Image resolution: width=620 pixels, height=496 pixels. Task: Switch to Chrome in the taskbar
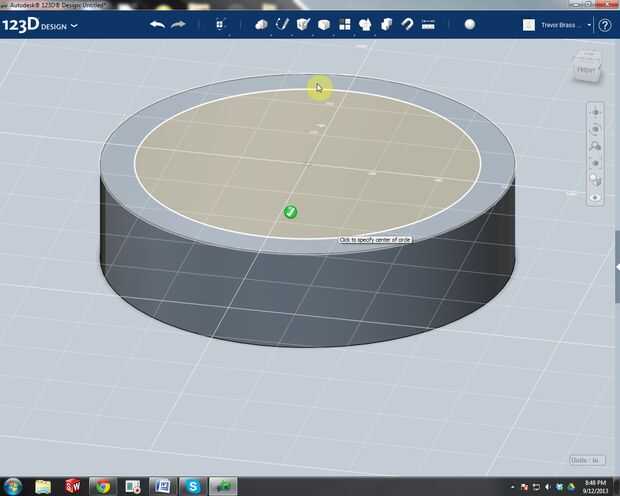tap(103, 487)
